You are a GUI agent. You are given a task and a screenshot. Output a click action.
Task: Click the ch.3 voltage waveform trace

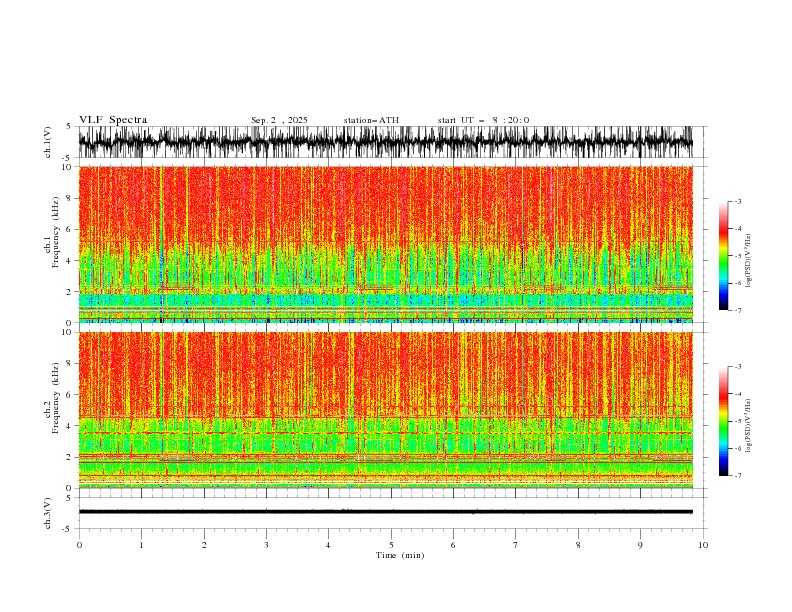coord(385,512)
